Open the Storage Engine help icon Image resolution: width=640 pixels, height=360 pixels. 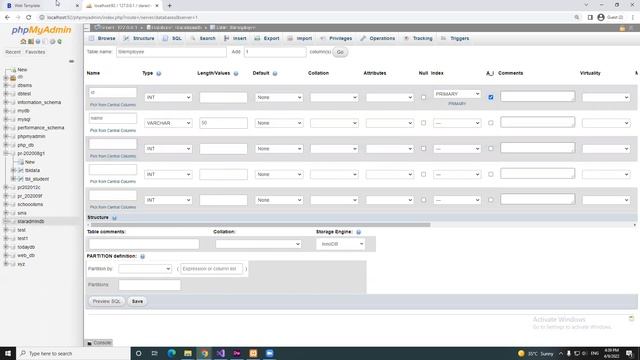pyautogui.click(x=358, y=232)
